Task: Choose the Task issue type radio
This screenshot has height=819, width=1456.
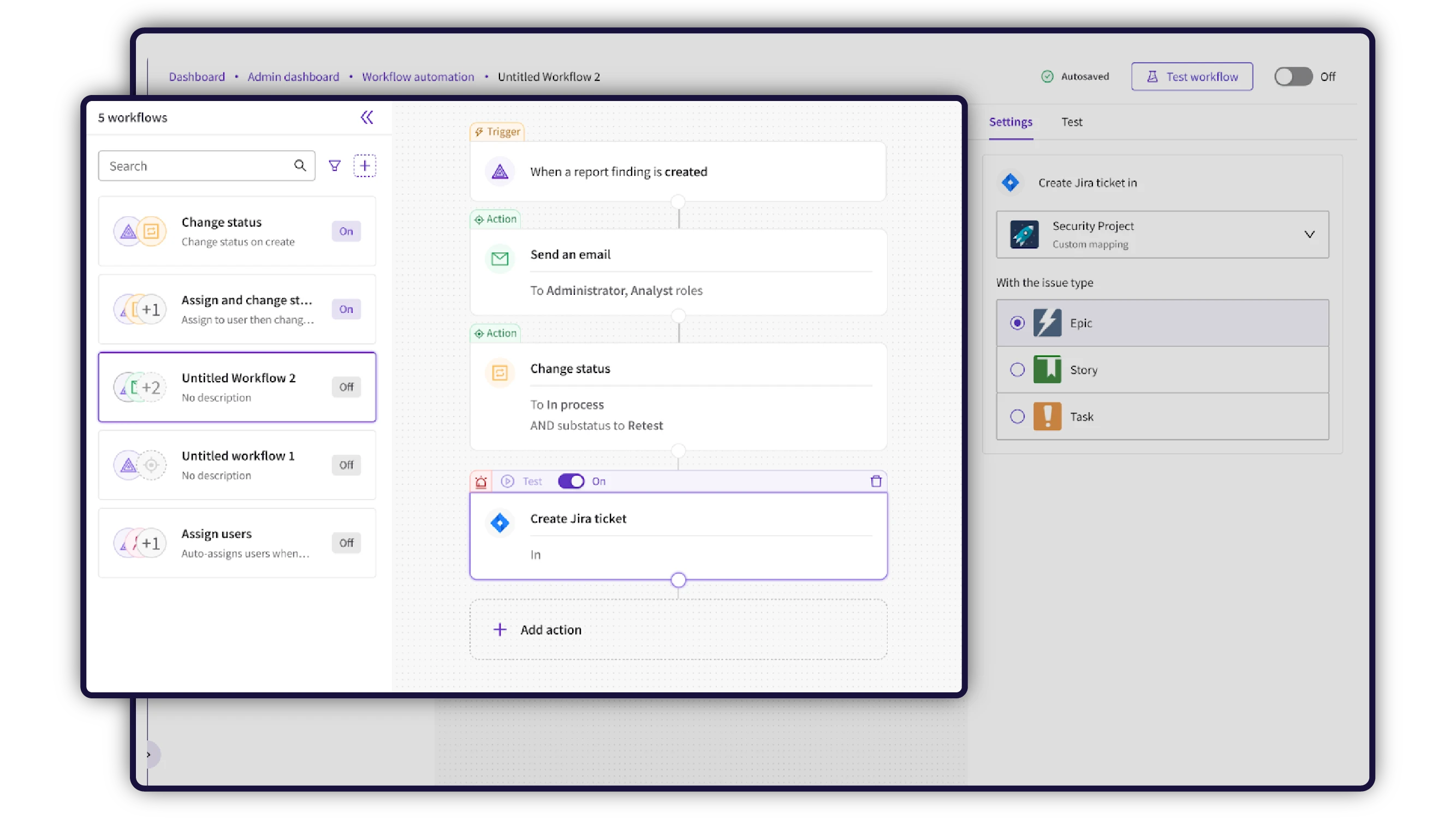Action: [1017, 417]
